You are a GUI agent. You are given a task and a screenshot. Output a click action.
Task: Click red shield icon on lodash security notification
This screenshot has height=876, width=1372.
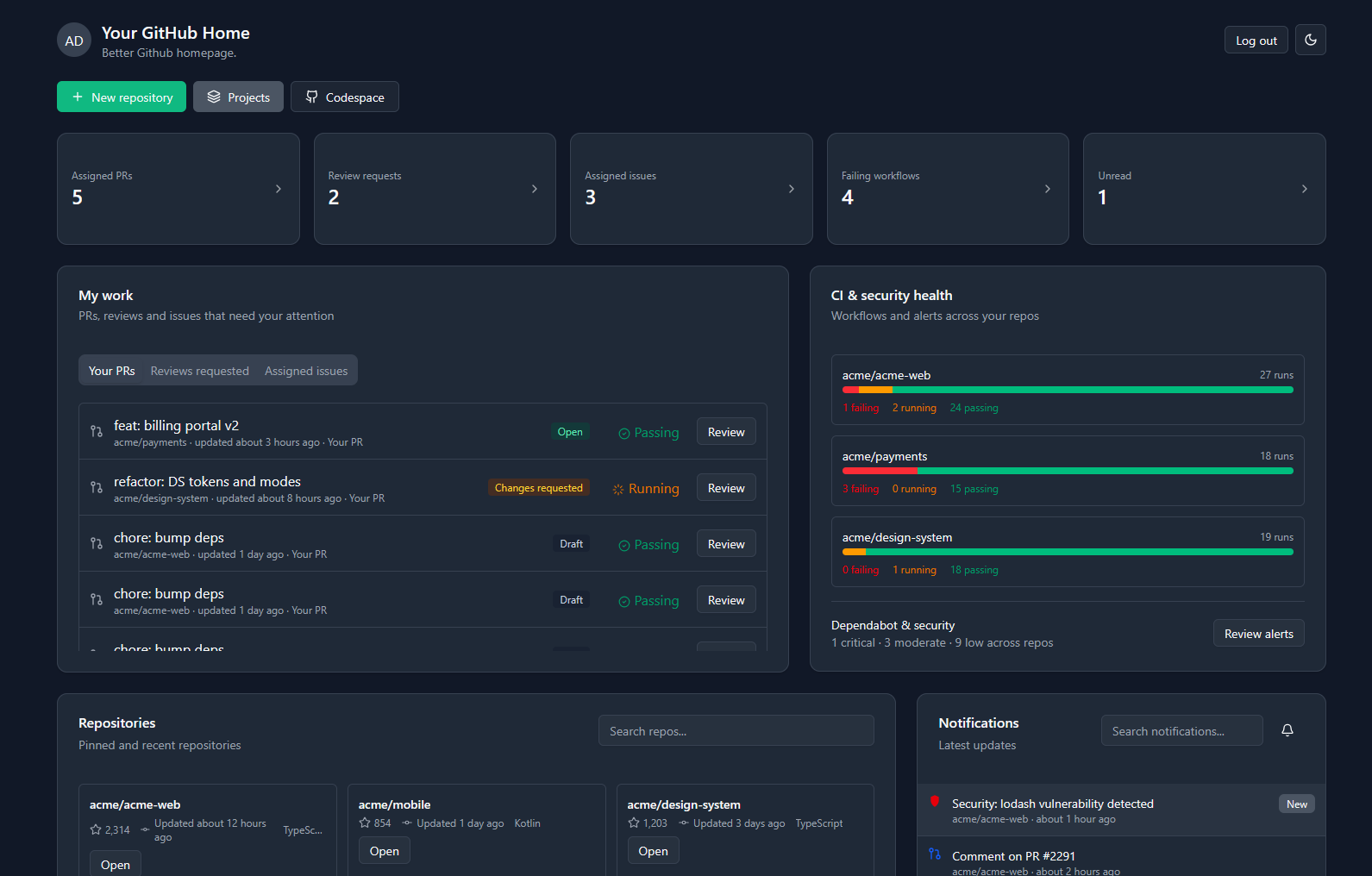[935, 802]
